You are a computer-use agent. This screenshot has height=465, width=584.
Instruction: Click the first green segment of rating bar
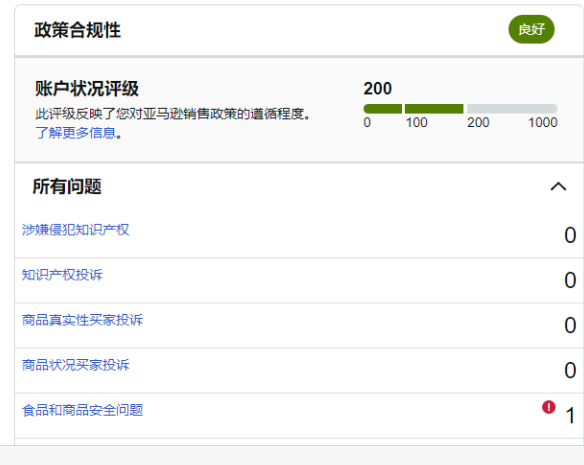pos(383,109)
